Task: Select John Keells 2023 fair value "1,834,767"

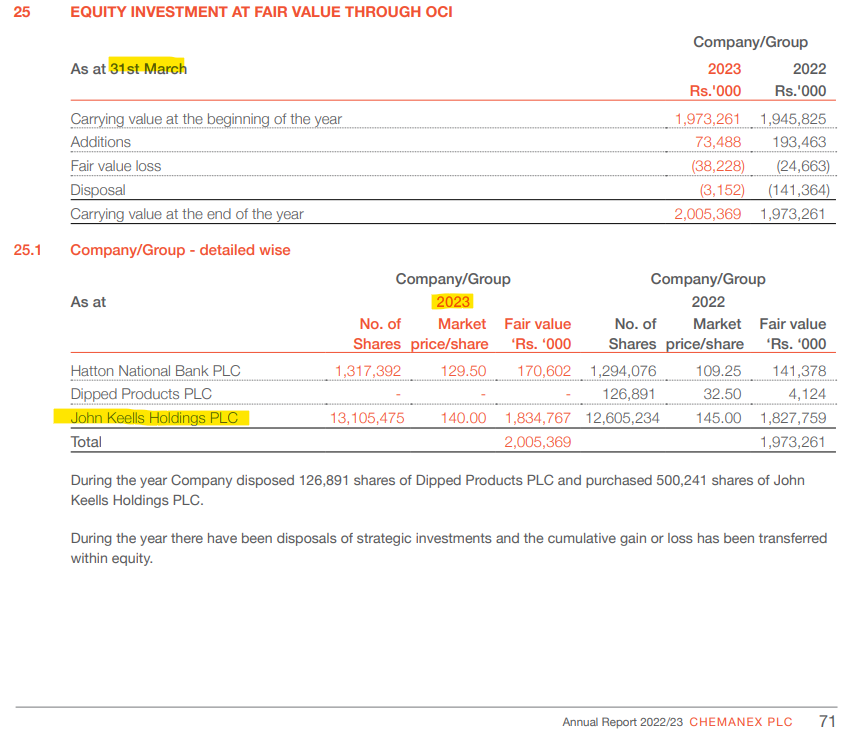Action: [x=538, y=418]
